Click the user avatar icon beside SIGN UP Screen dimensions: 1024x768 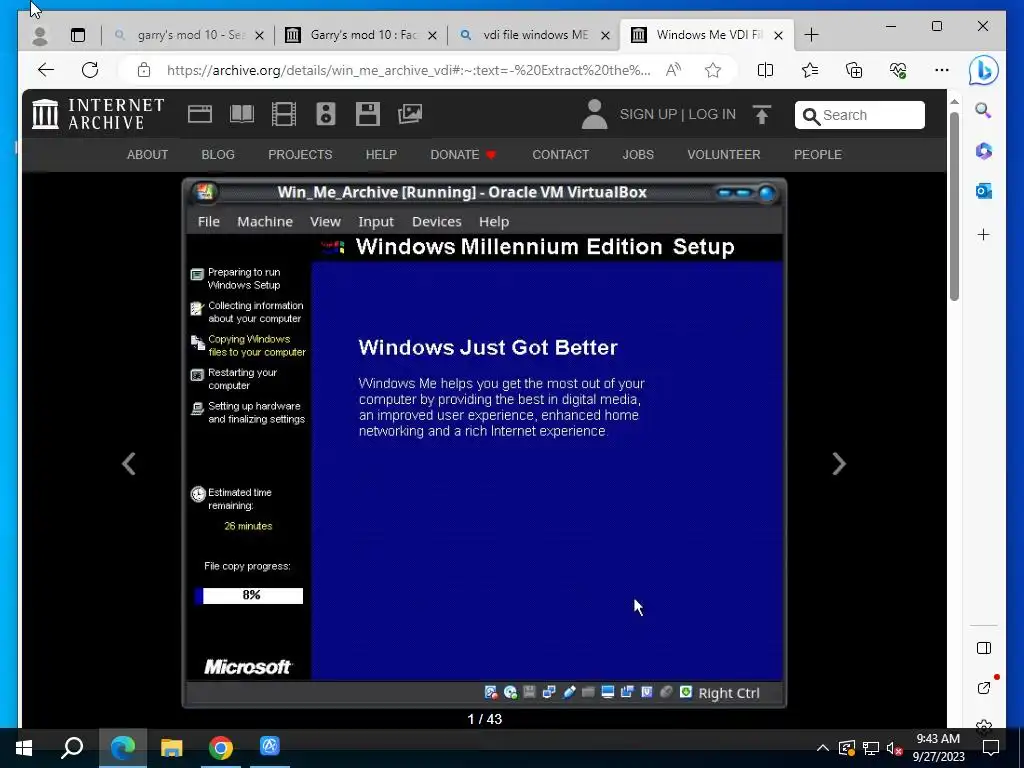coord(594,114)
